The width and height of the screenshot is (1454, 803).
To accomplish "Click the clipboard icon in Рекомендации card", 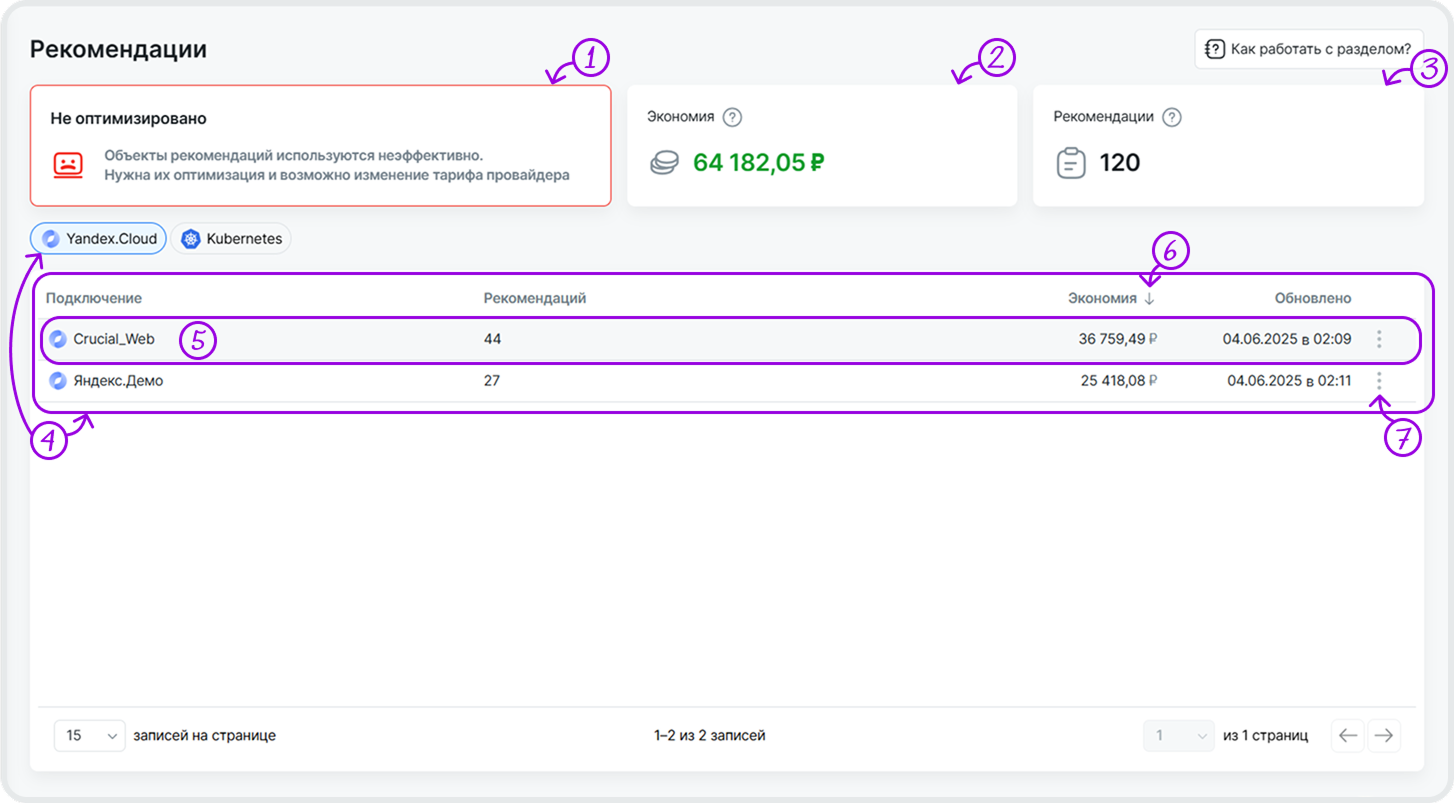I will point(1070,163).
